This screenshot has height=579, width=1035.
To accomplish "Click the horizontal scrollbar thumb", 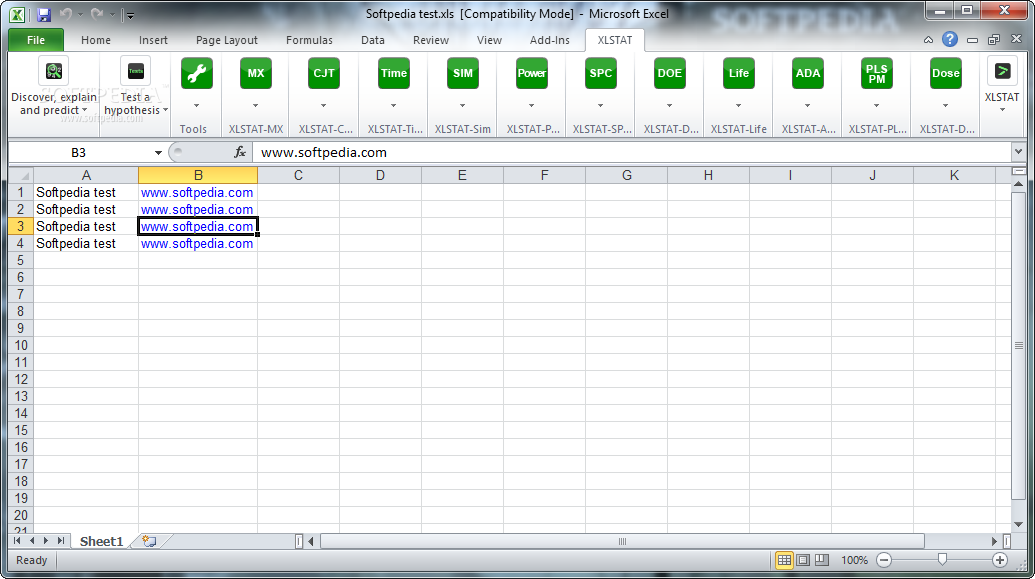I will pyautogui.click(x=622, y=541).
